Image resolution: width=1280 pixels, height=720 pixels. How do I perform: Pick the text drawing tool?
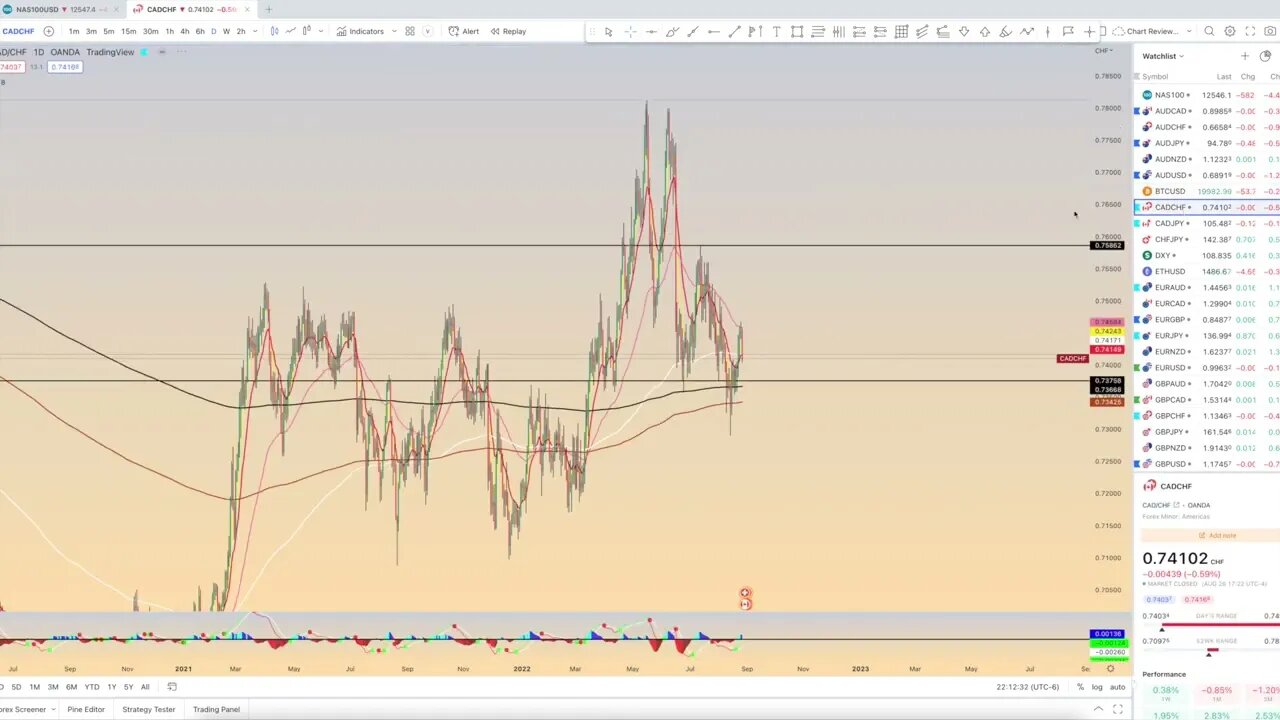(776, 31)
